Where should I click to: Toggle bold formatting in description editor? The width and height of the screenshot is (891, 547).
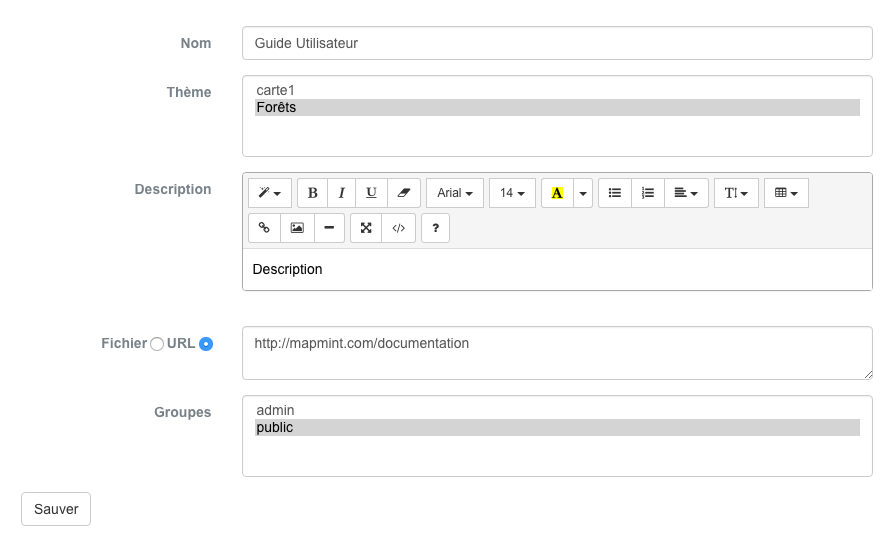coord(313,193)
